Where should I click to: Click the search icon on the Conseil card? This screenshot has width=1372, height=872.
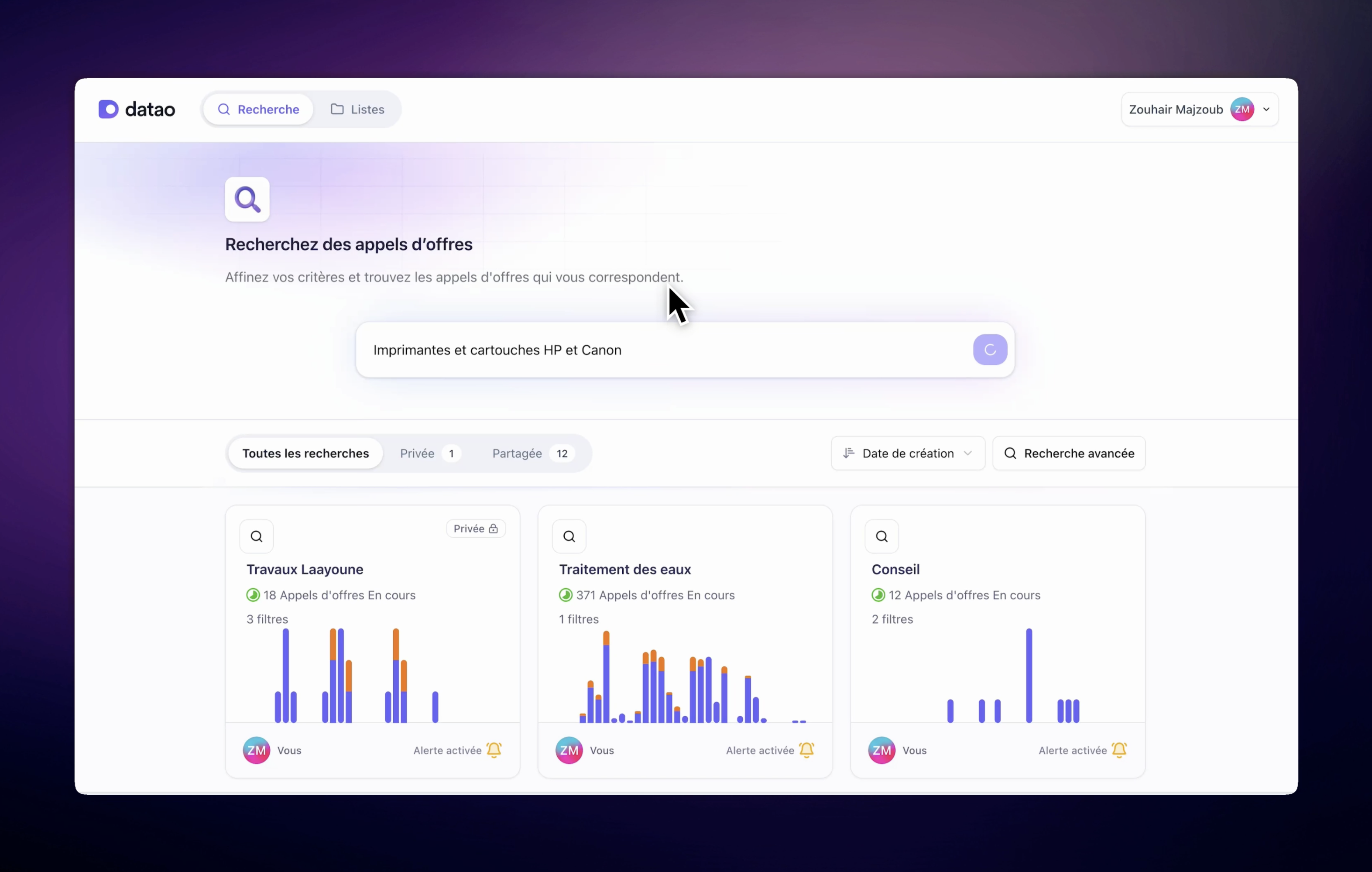pyautogui.click(x=882, y=536)
